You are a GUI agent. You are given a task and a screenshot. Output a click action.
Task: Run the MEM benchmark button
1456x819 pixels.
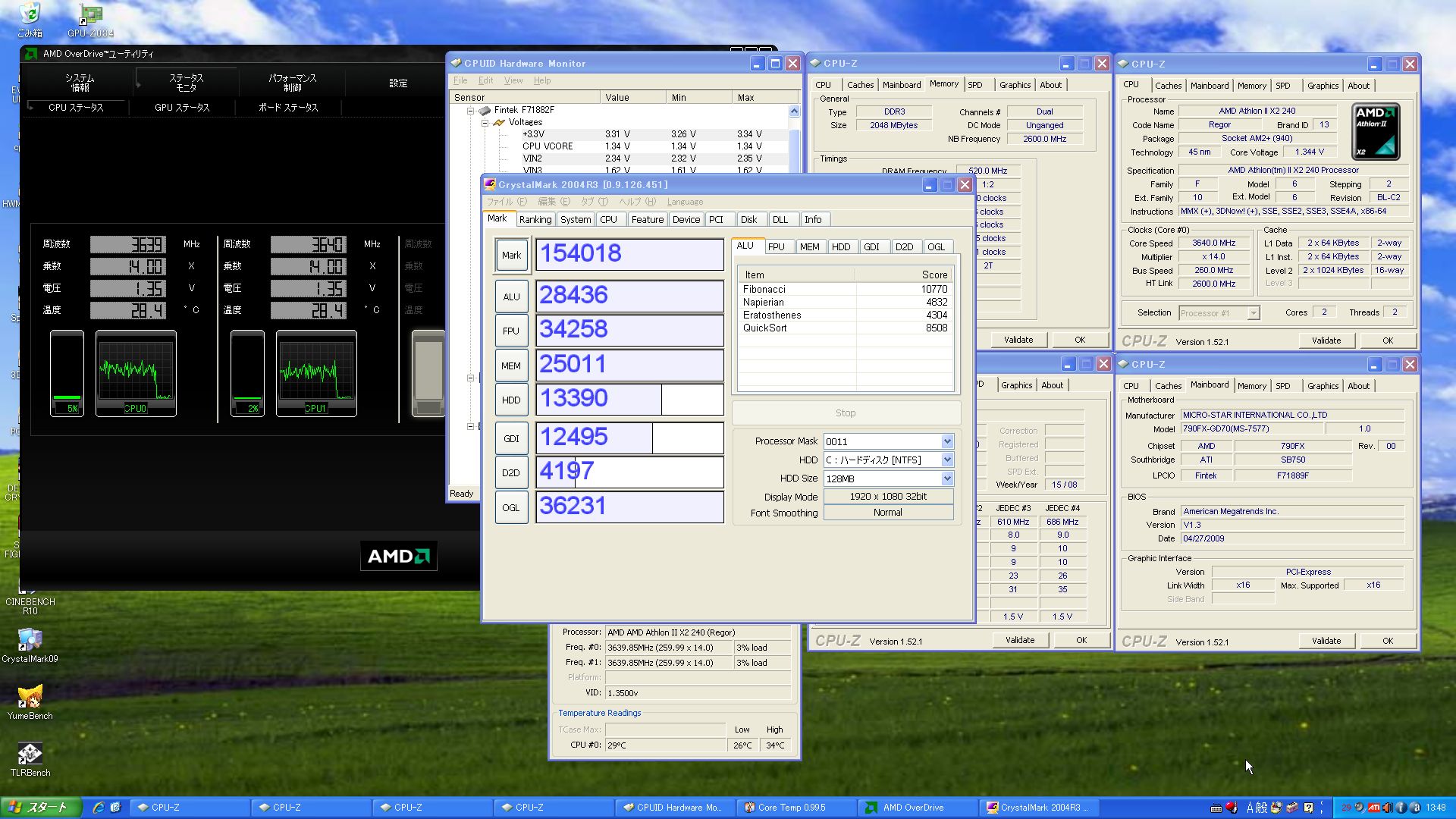(511, 366)
